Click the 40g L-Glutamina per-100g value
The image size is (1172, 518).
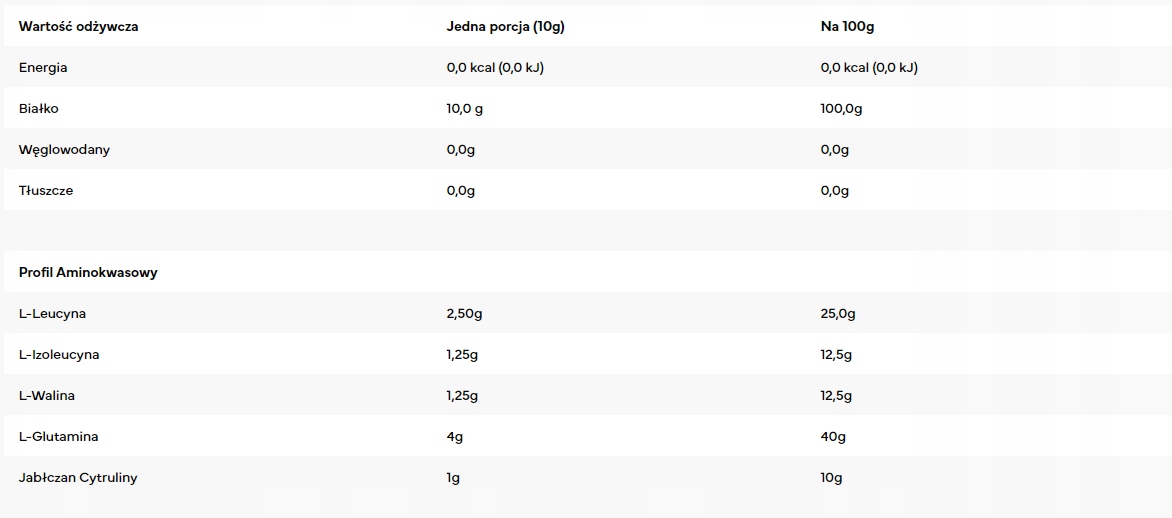pyautogui.click(x=833, y=437)
